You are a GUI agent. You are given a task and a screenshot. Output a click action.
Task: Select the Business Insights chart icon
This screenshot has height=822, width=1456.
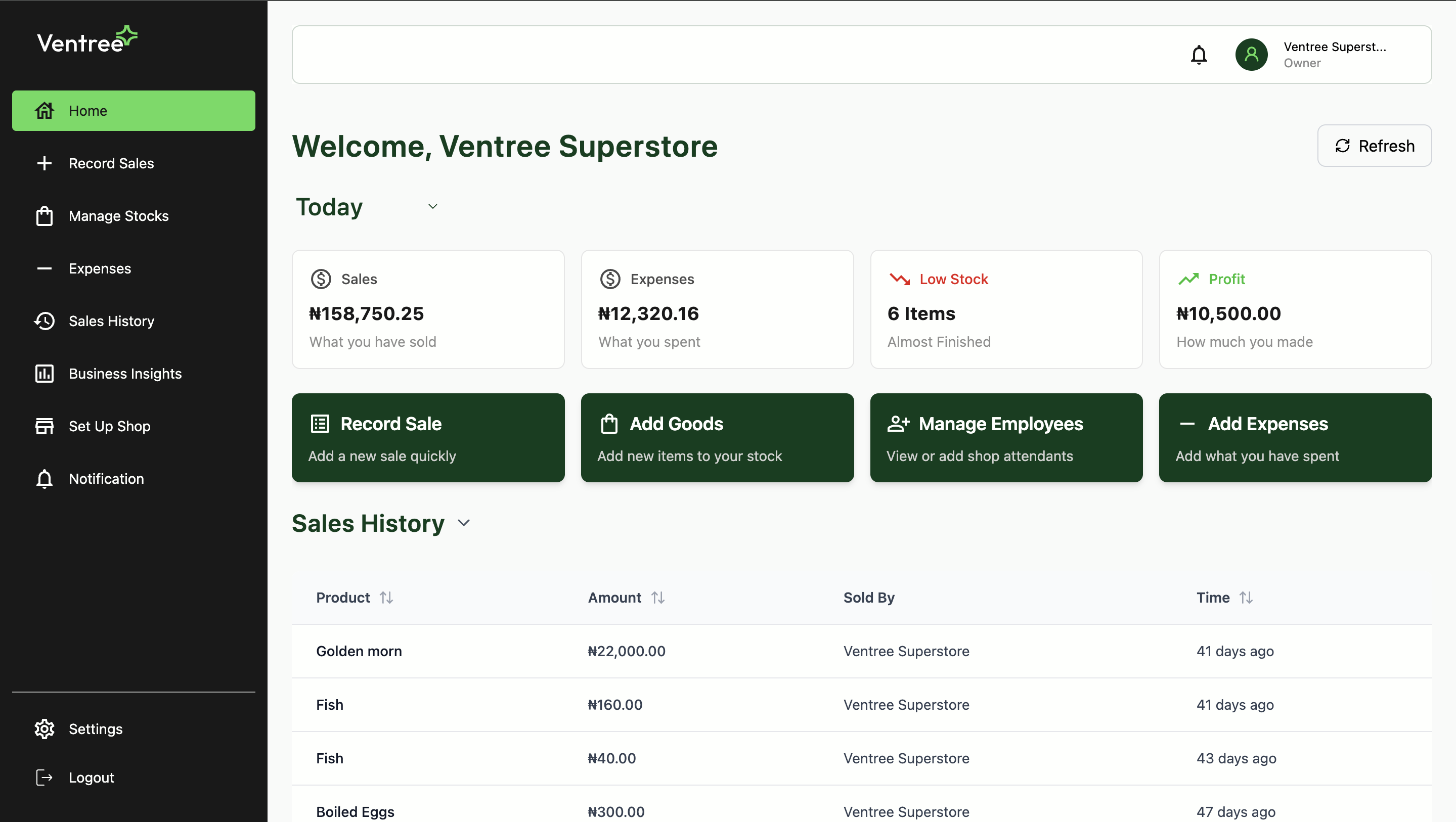[44, 374]
